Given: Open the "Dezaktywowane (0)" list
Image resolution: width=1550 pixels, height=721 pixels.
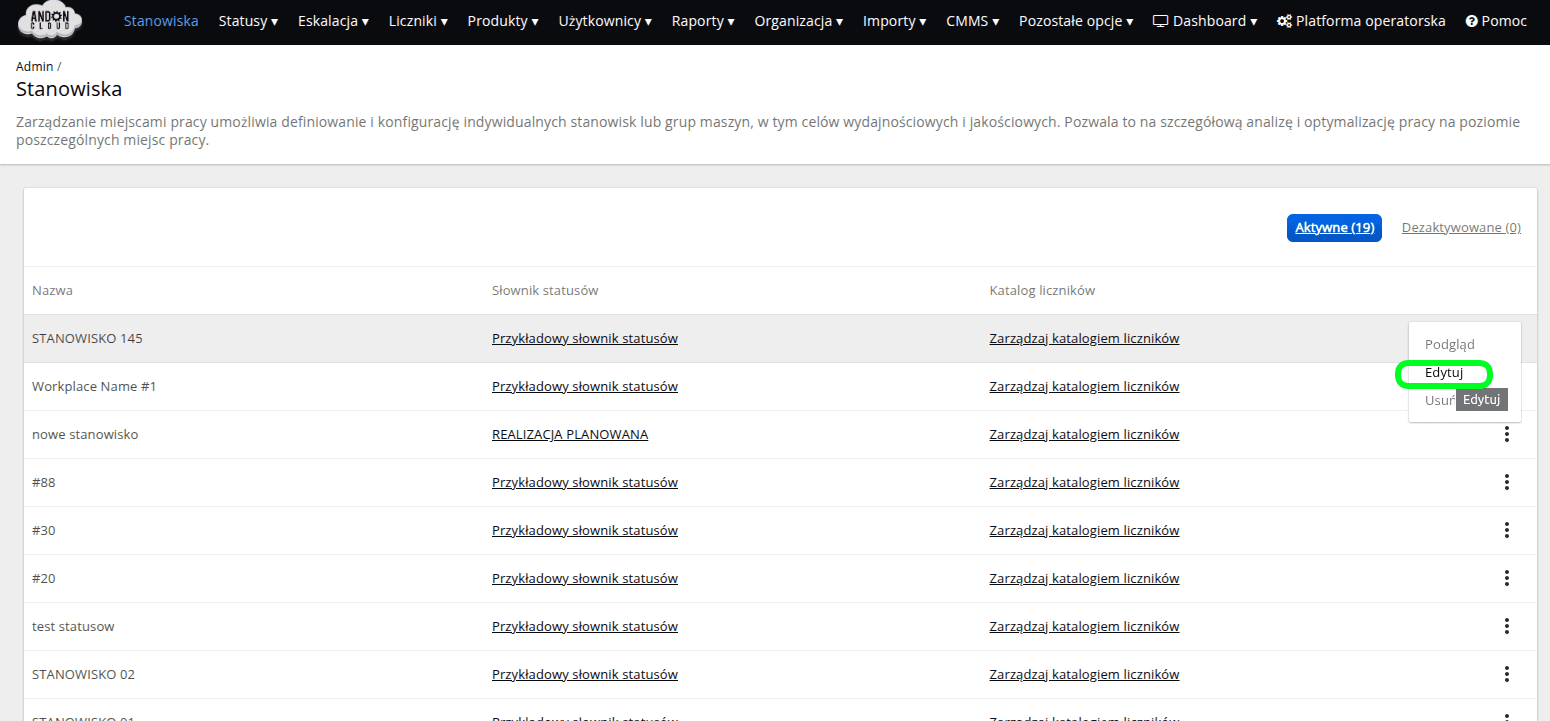Looking at the screenshot, I should tap(1460, 227).
